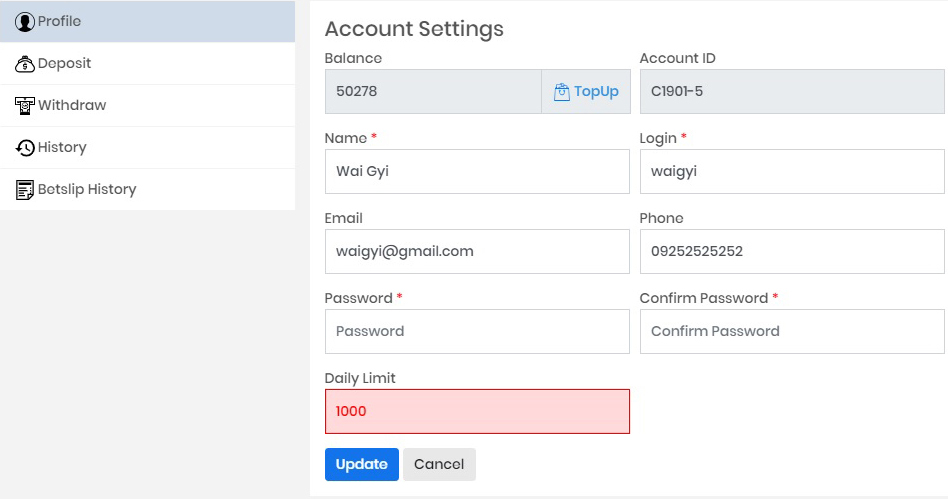Click the Deposit money bag icon
Screen dimensions: 948x499
click(25, 64)
